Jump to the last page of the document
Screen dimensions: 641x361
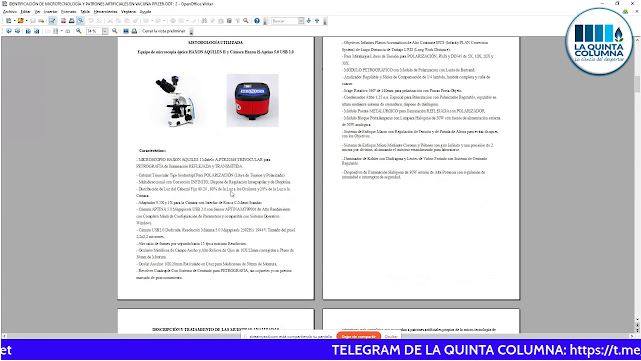(x=36, y=31)
